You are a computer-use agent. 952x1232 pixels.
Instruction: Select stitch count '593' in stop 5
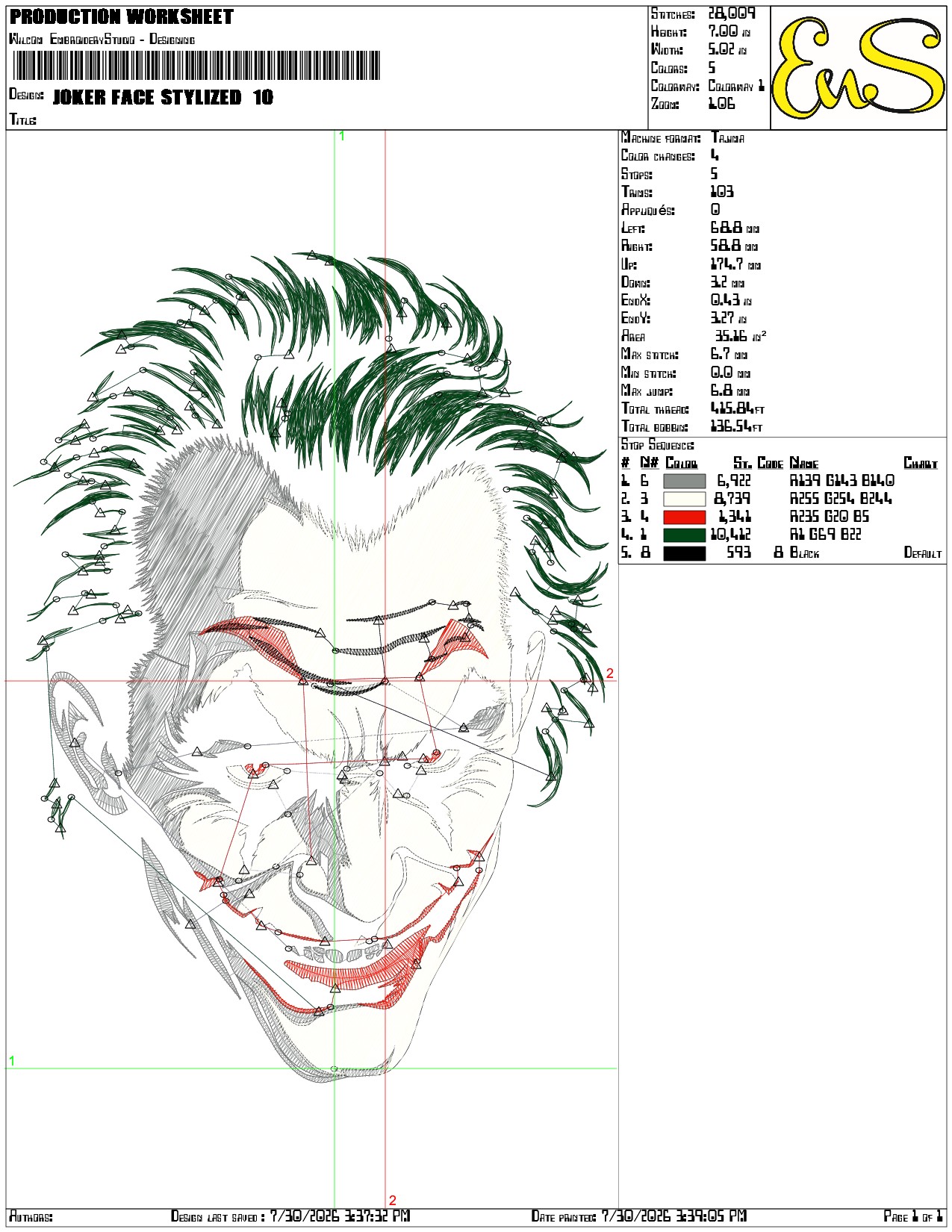pyautogui.click(x=739, y=553)
